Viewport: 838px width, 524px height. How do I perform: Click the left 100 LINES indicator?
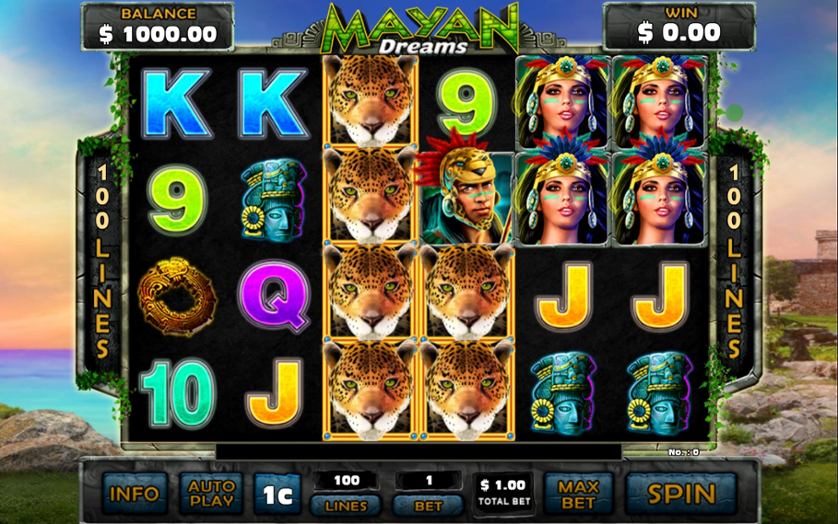click(103, 261)
